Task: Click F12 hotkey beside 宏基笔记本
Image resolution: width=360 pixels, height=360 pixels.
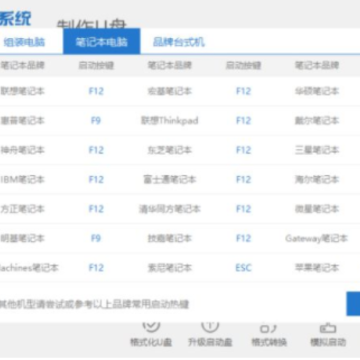Action: pyautogui.click(x=243, y=91)
